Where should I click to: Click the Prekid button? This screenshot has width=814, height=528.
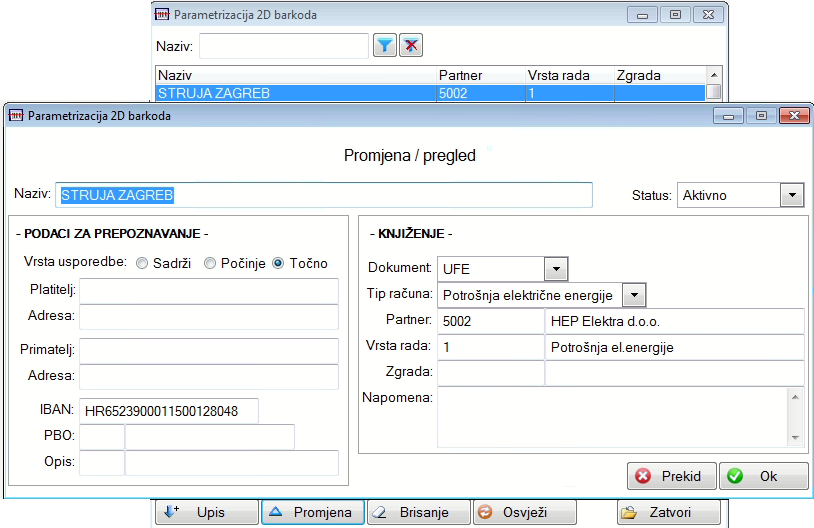(x=672, y=476)
